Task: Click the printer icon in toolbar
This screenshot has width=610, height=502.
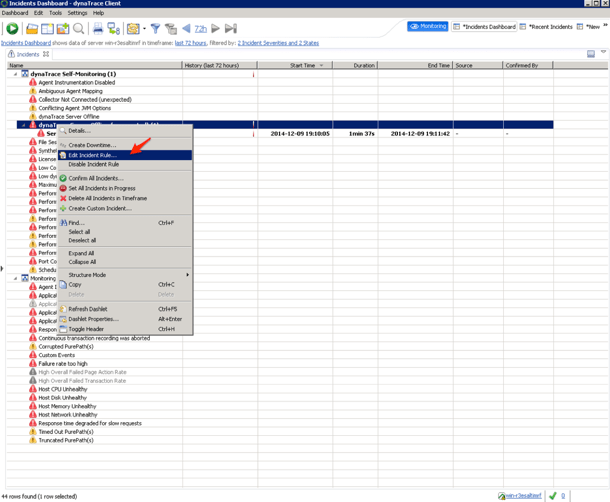Action: [x=98, y=29]
